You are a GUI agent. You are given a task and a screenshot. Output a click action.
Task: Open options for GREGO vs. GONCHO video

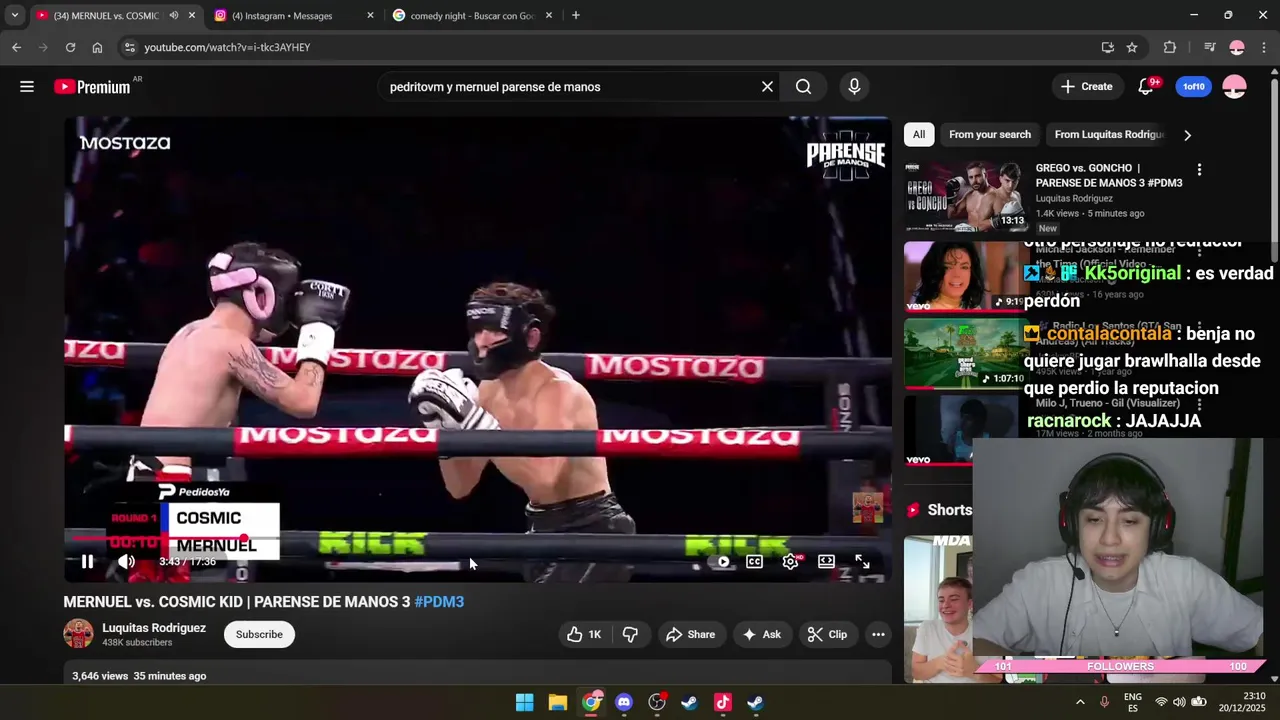point(1199,170)
